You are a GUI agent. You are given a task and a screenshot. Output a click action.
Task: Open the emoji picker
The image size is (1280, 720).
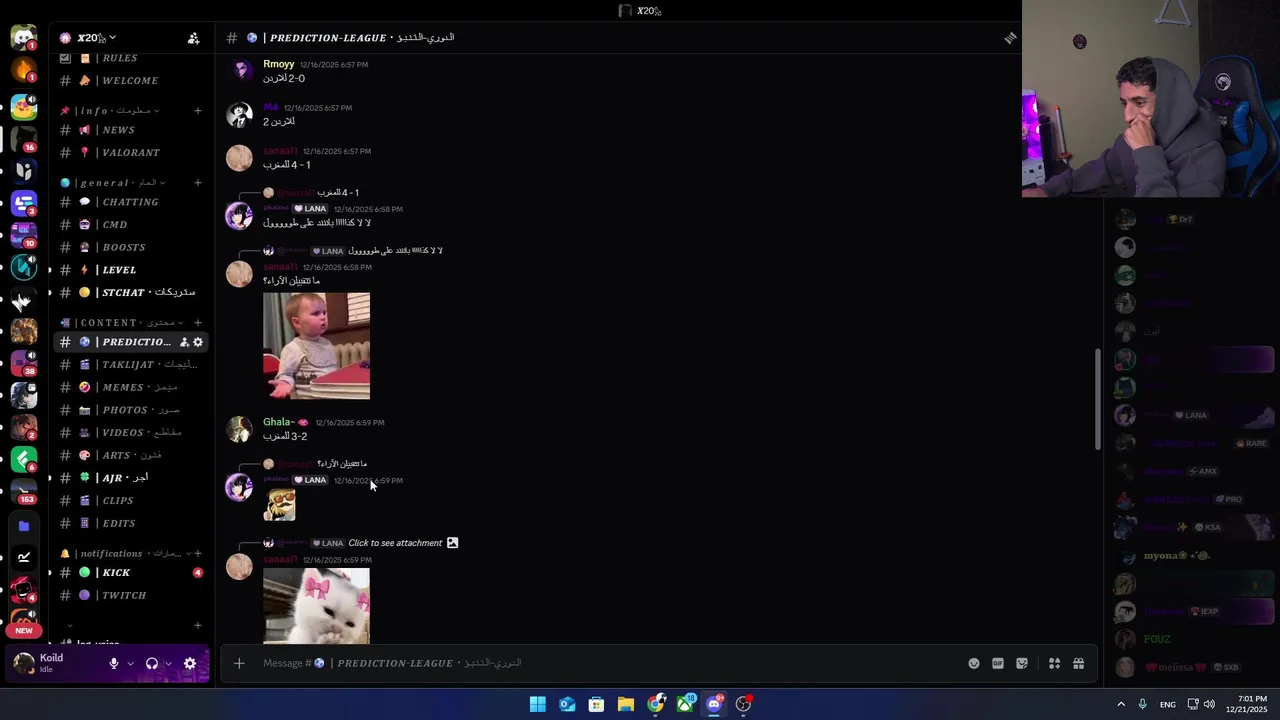coord(974,663)
